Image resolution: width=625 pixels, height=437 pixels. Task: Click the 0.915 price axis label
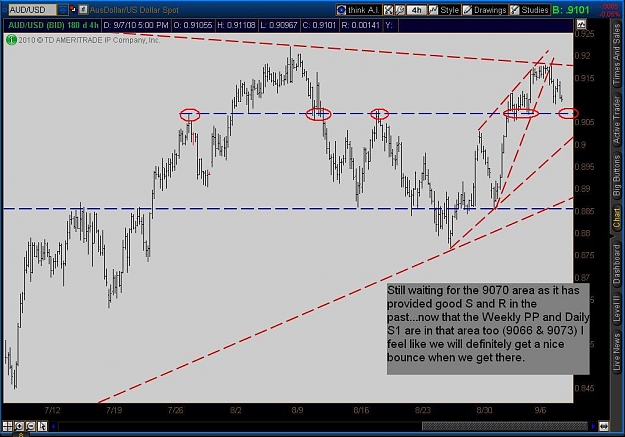pyautogui.click(x=584, y=78)
